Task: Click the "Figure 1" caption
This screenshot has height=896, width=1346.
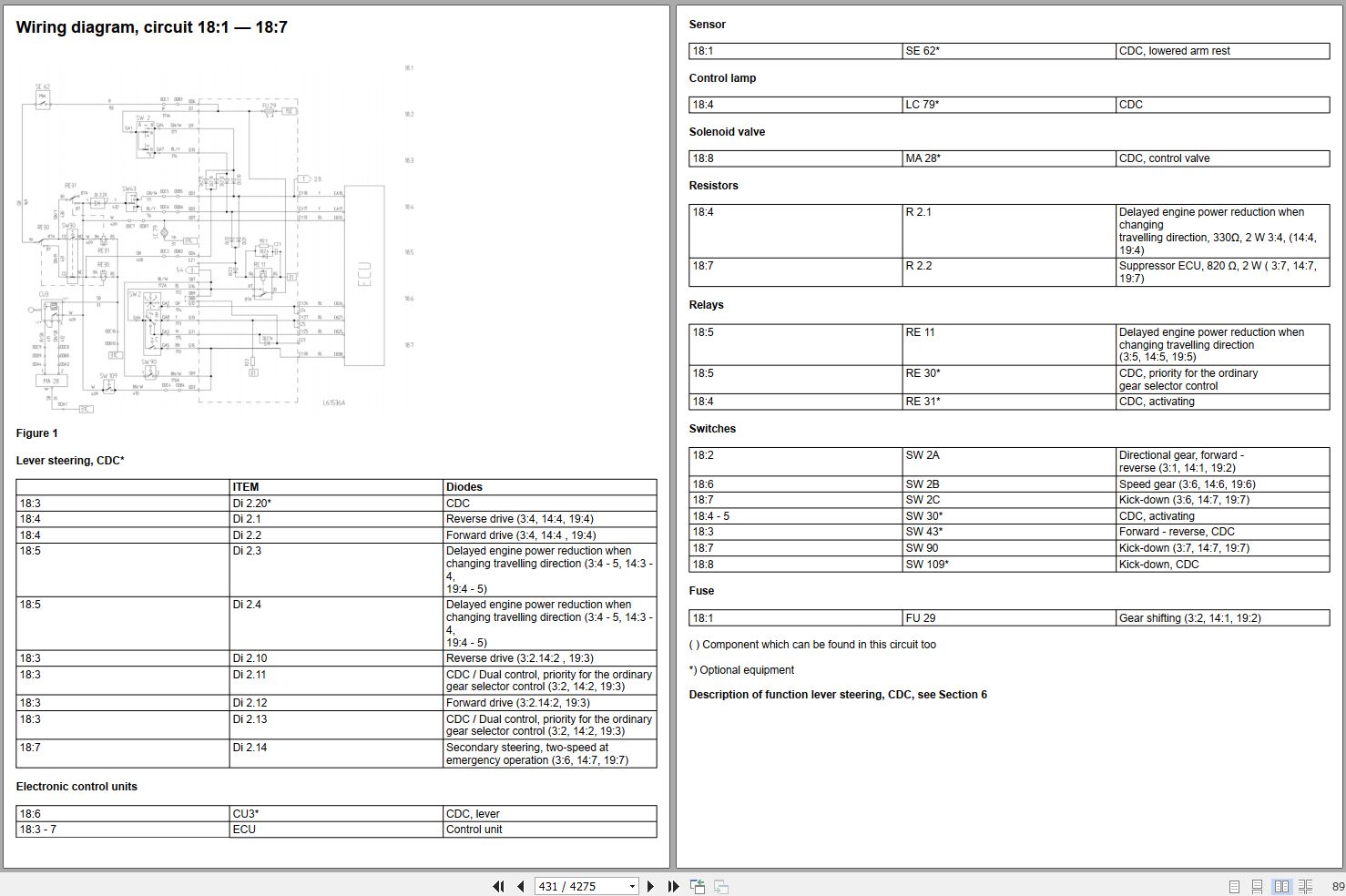Action: pyautogui.click(x=37, y=433)
